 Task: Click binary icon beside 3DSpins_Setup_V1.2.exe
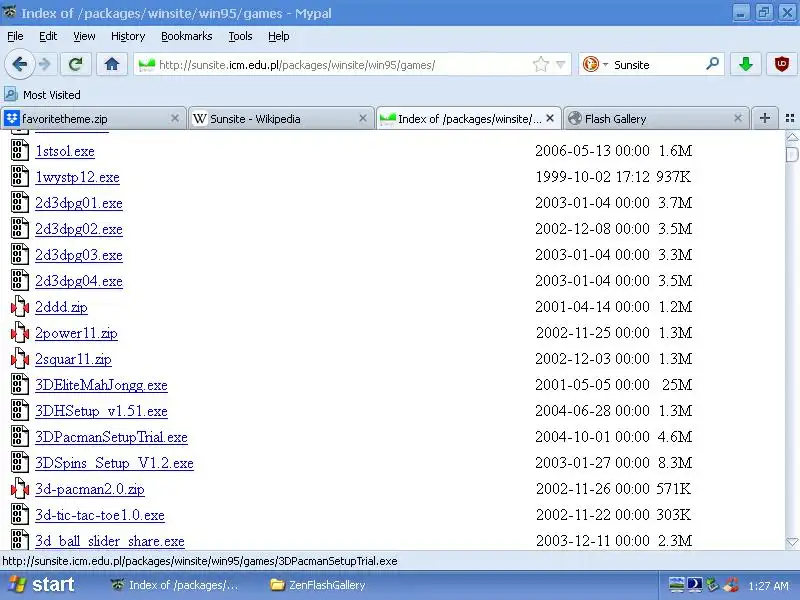20,463
